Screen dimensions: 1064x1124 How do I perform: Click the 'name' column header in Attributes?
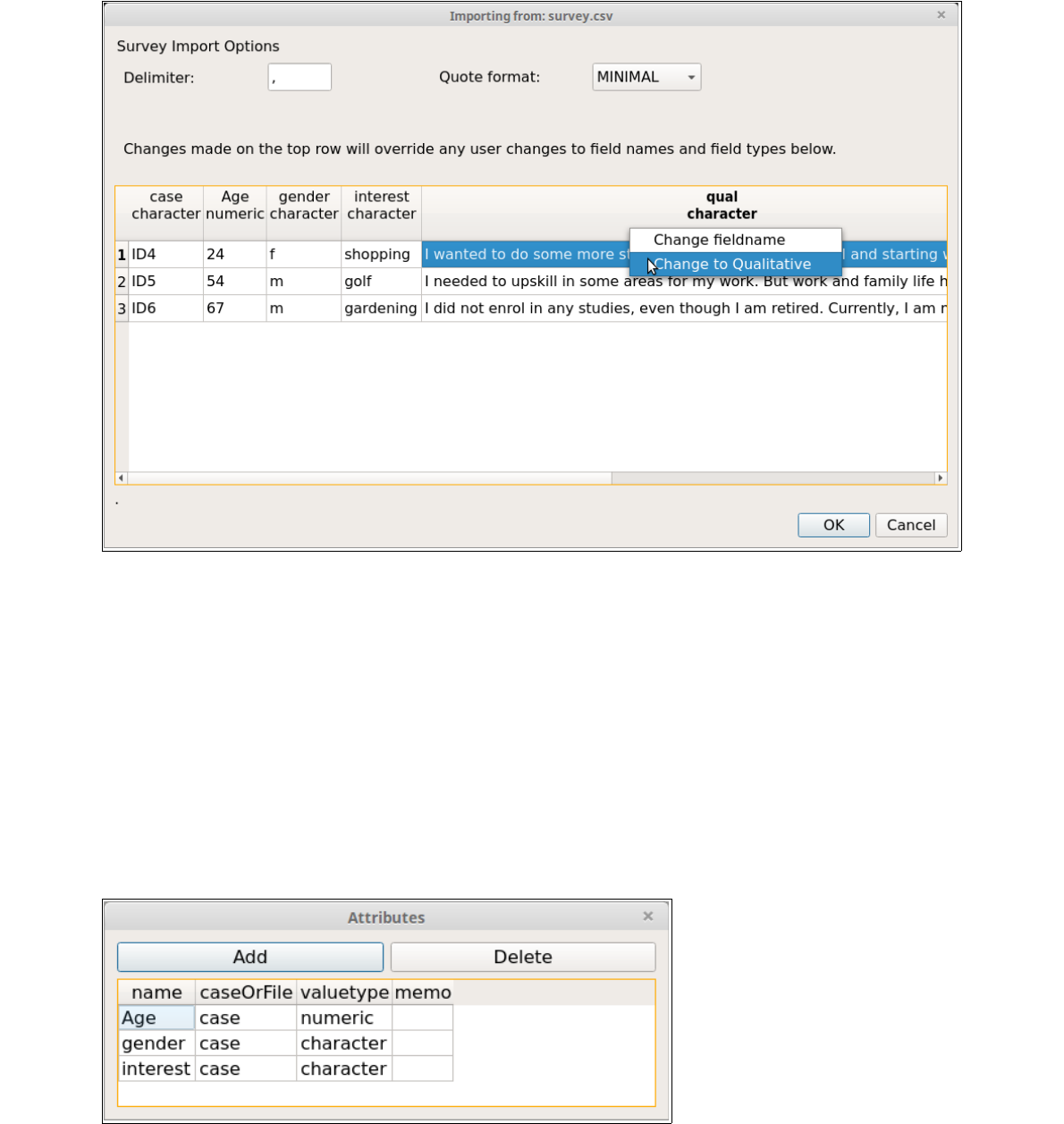point(156,993)
